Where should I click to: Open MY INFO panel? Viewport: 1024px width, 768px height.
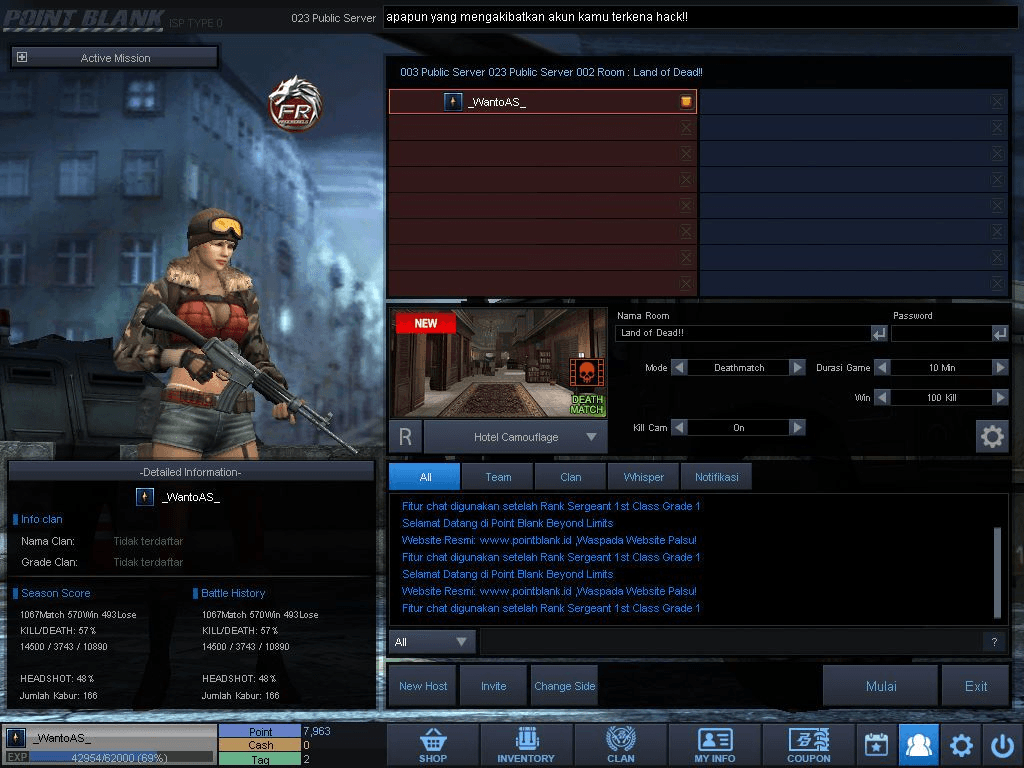tap(714, 745)
